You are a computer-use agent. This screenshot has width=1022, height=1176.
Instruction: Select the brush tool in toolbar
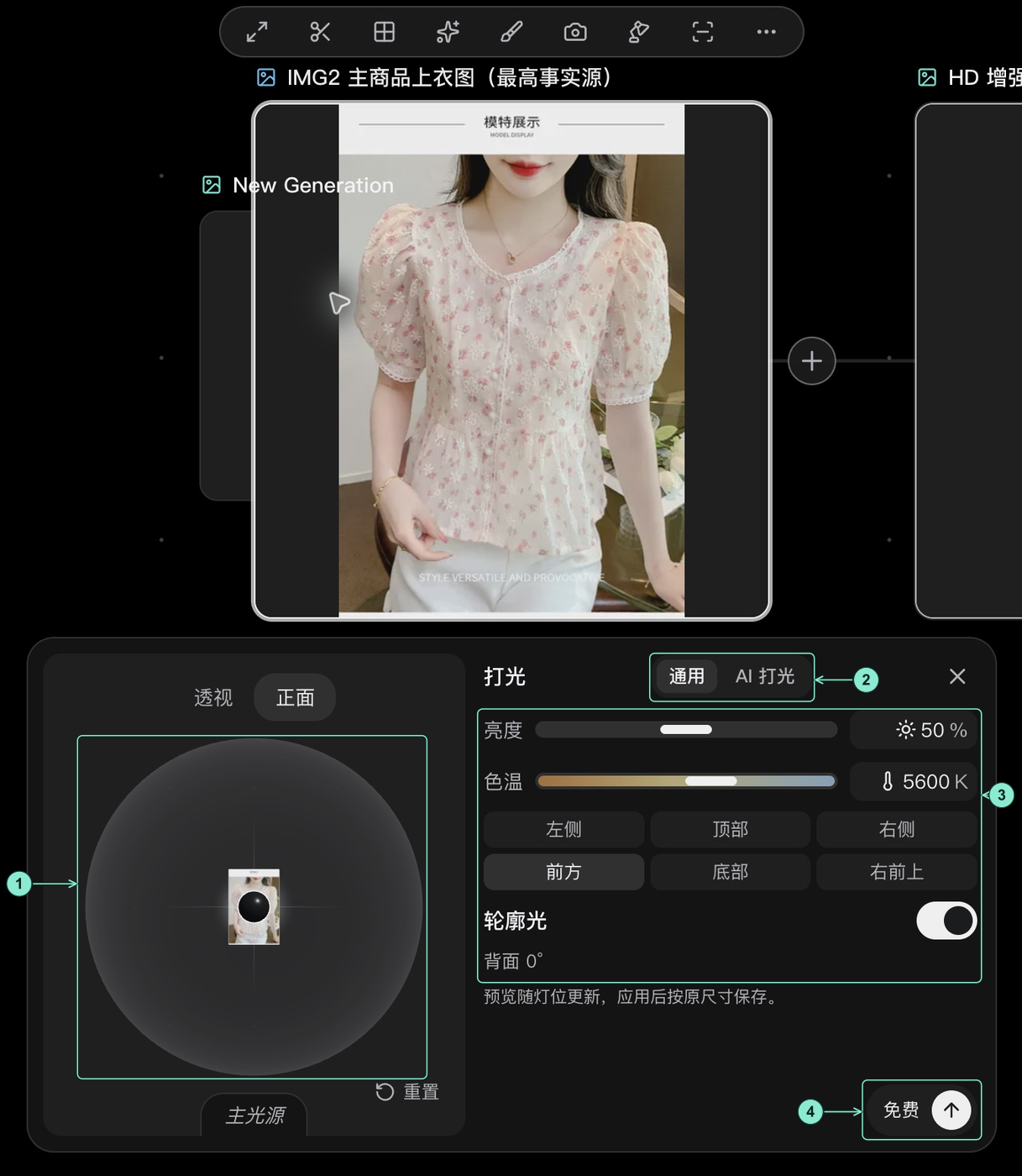pyautogui.click(x=511, y=32)
